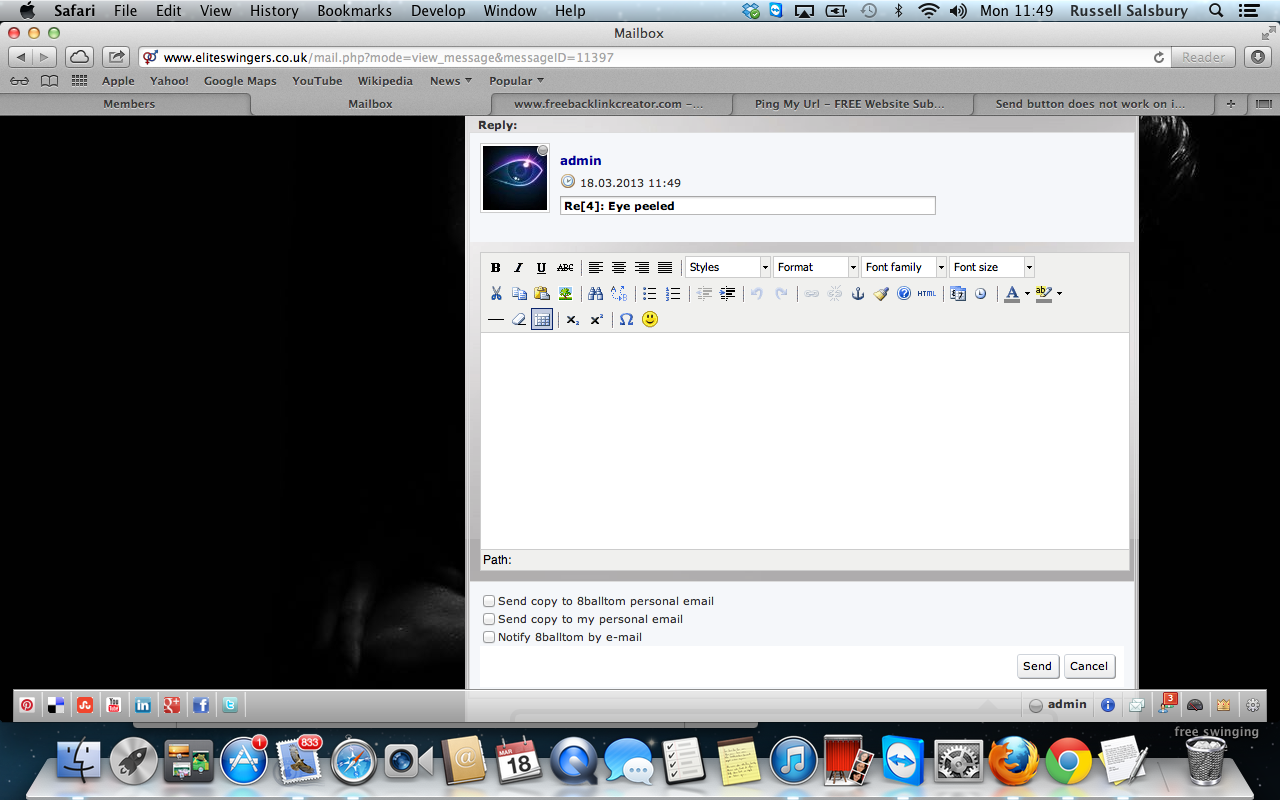Open the special character Omega tool
This screenshot has height=800, width=1280.
pyautogui.click(x=626, y=320)
